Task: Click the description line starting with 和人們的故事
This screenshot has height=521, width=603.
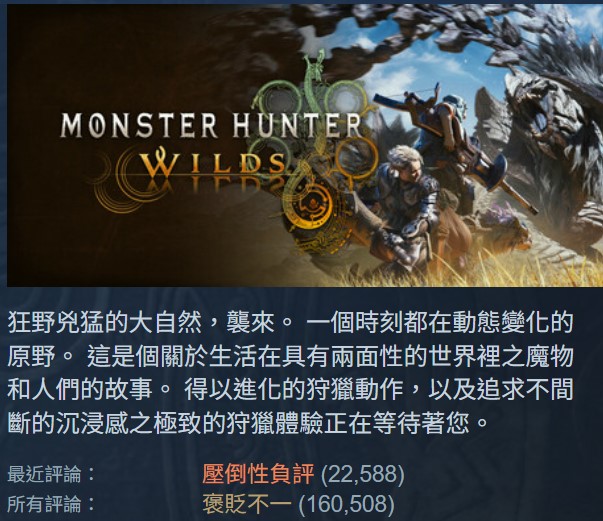Action: 290,390
